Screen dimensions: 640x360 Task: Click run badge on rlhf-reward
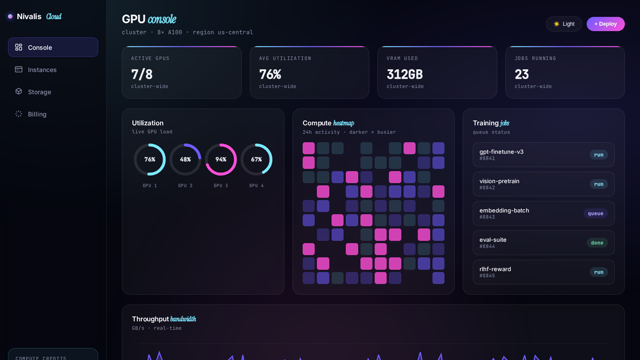coord(598,272)
